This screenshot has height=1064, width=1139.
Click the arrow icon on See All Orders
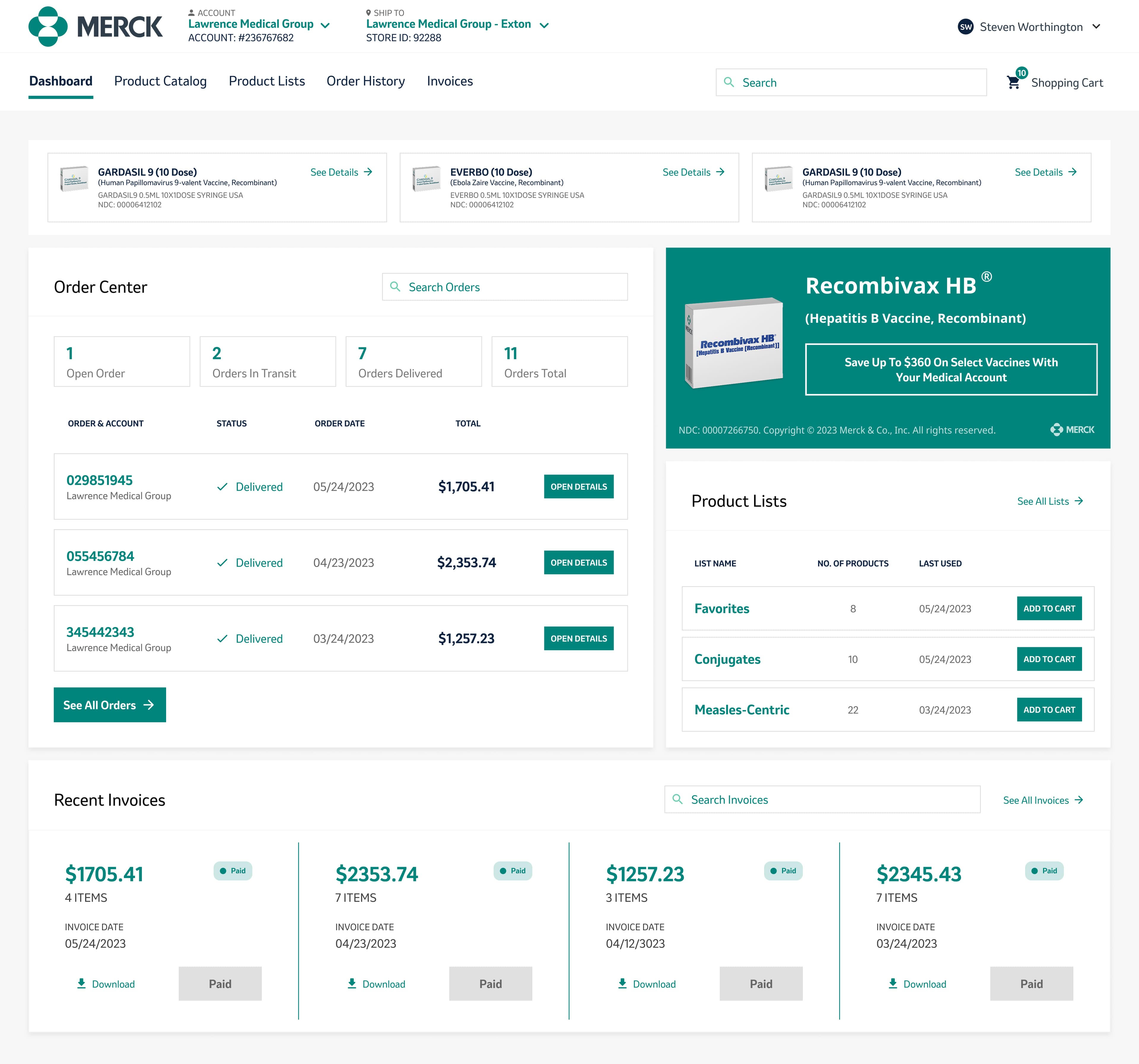pyautogui.click(x=149, y=705)
